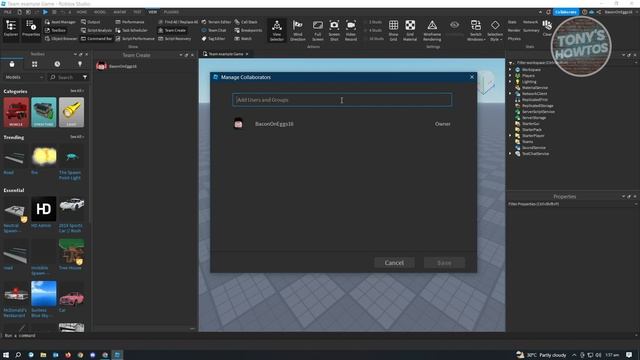Screen dimensions: 640x360
Task: Open the Performance window
Action: point(130,22)
